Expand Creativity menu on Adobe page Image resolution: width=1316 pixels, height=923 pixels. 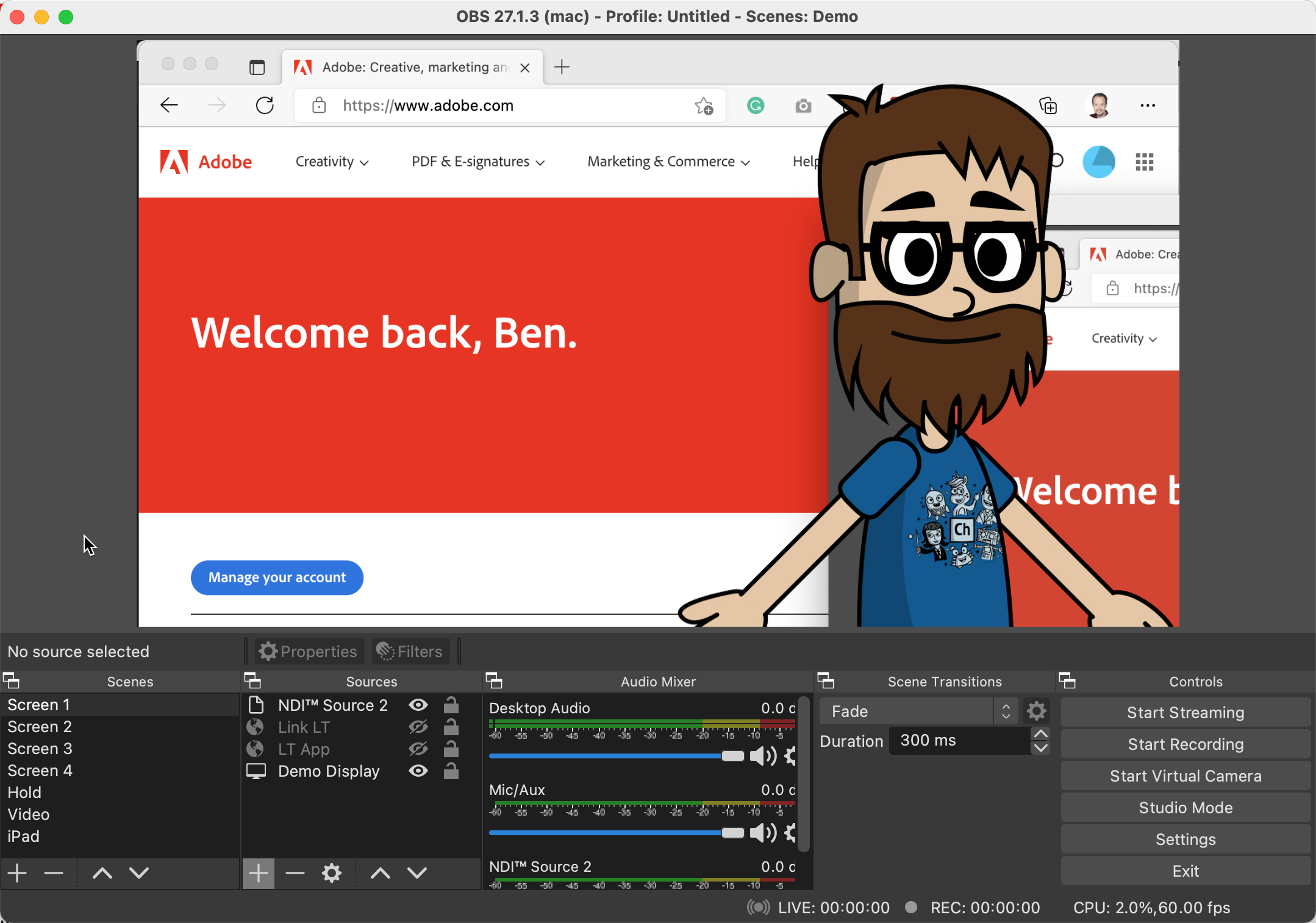point(332,162)
